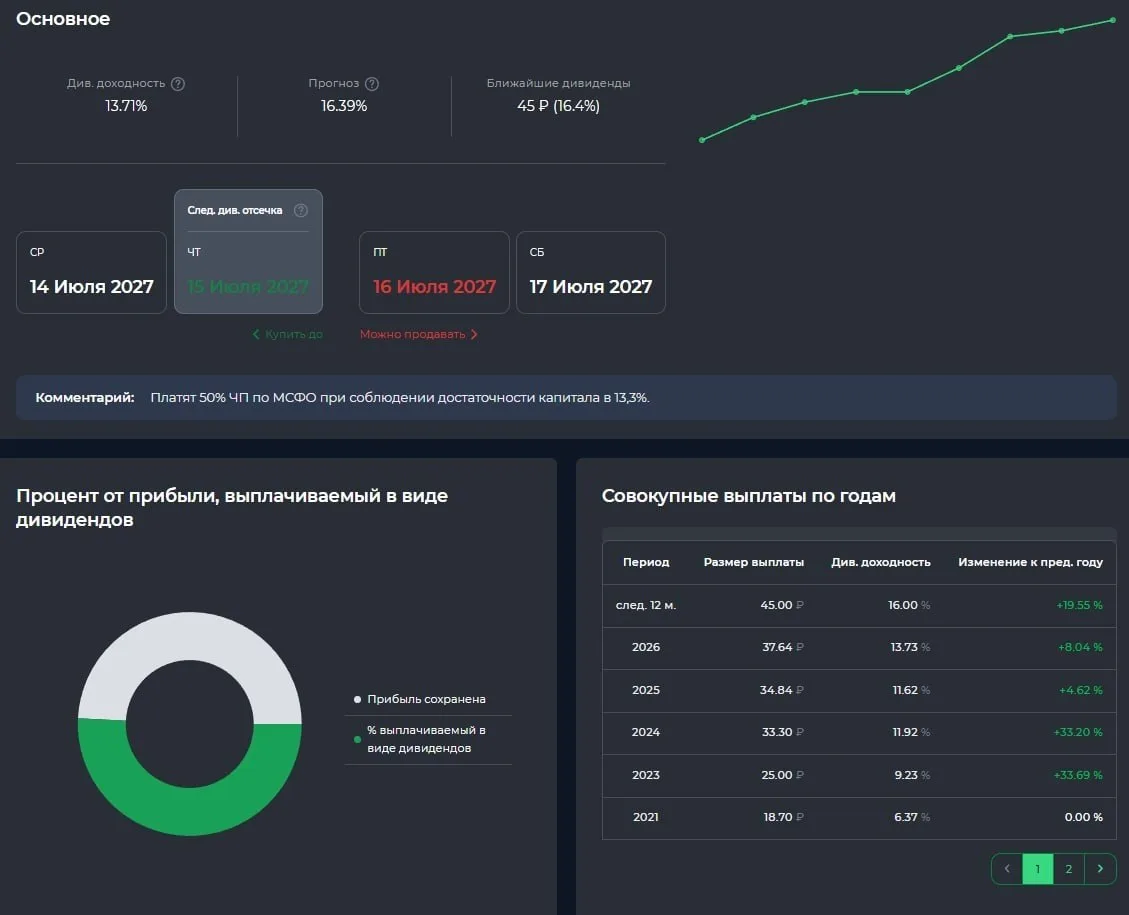Click the +19.55 % change value
This screenshot has width=1129, height=915.
click(x=1079, y=605)
